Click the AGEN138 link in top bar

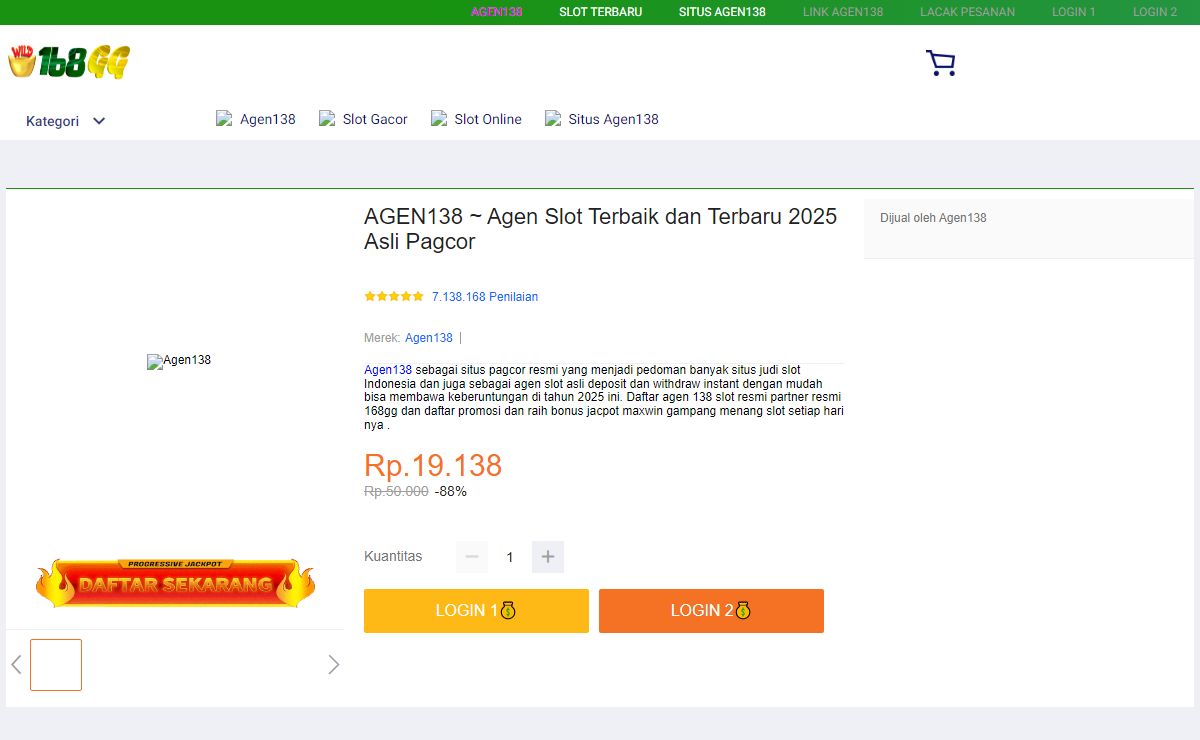point(497,12)
